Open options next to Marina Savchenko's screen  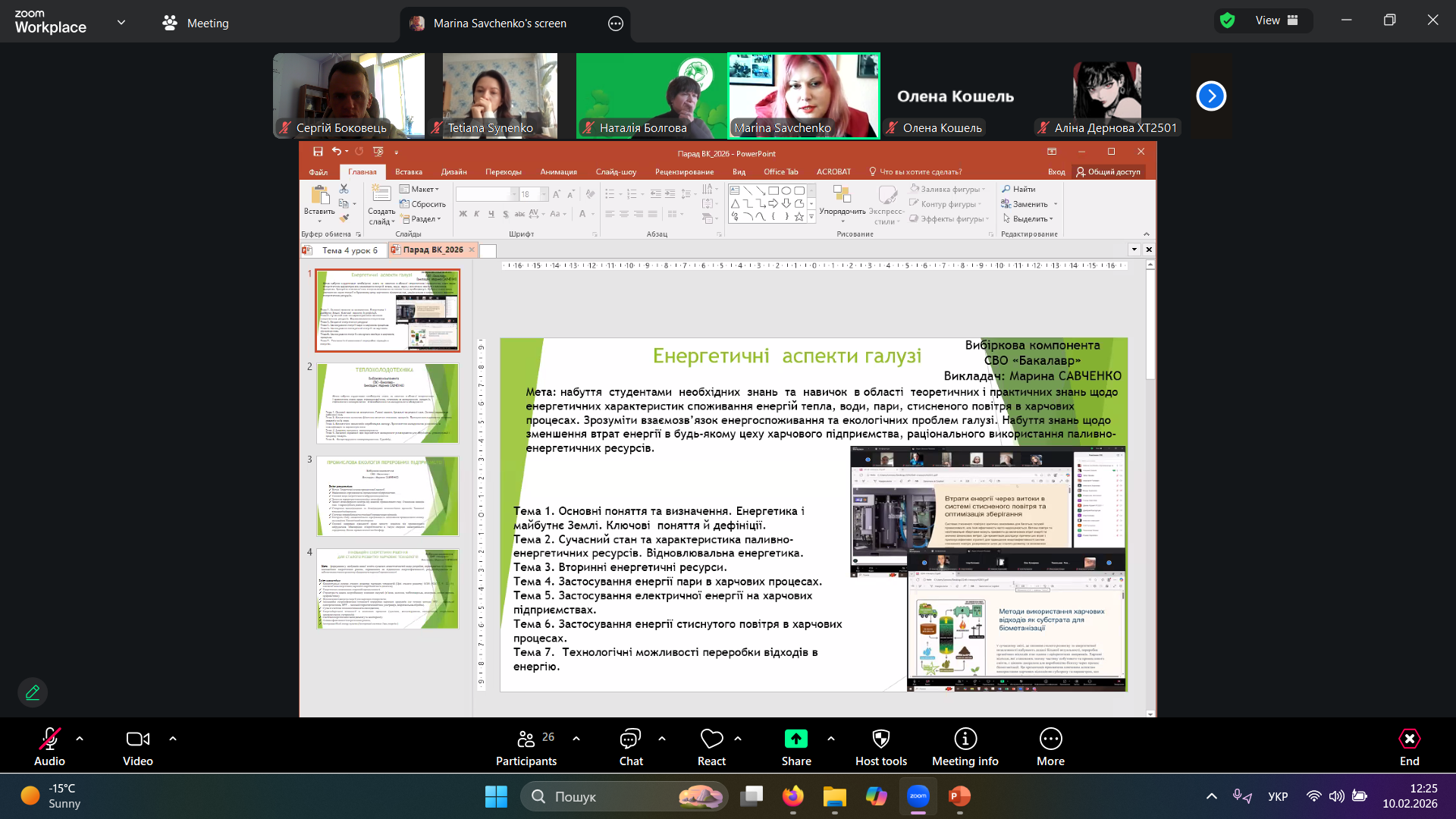(x=616, y=24)
